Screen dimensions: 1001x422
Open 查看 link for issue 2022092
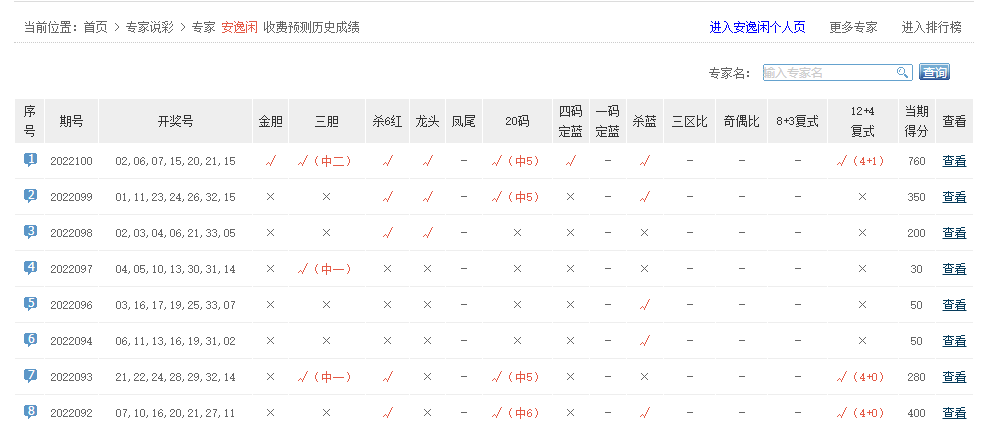[954, 413]
